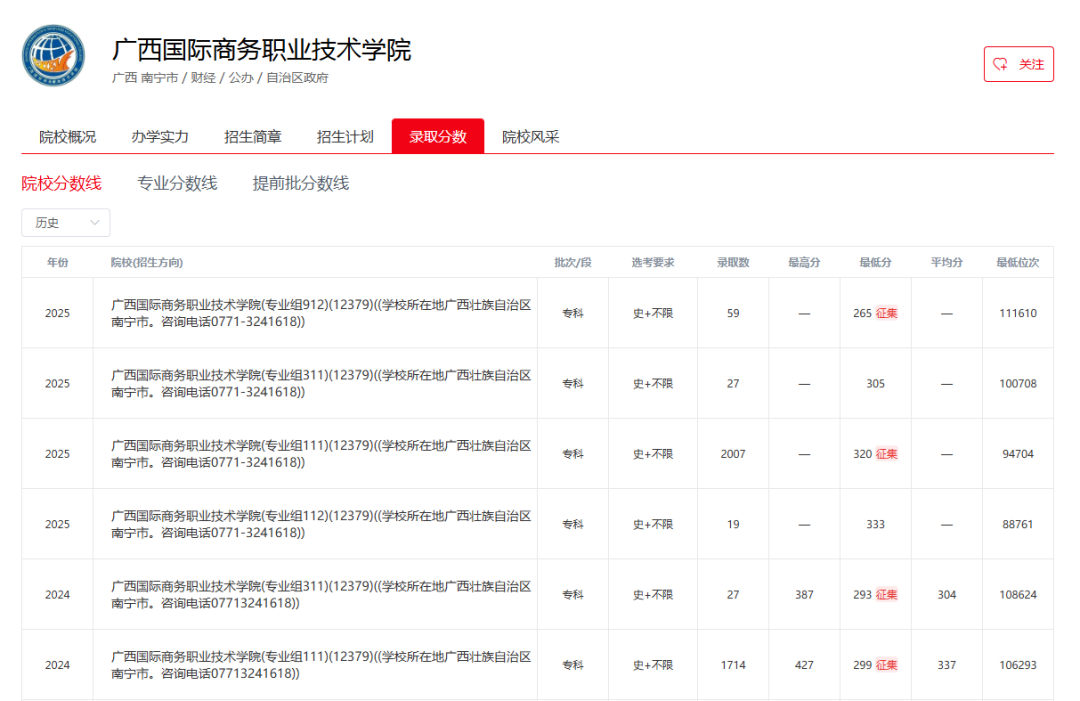Select the 提前批分数线 sub-tab
This screenshot has height=701, width=1080.
[x=301, y=183]
